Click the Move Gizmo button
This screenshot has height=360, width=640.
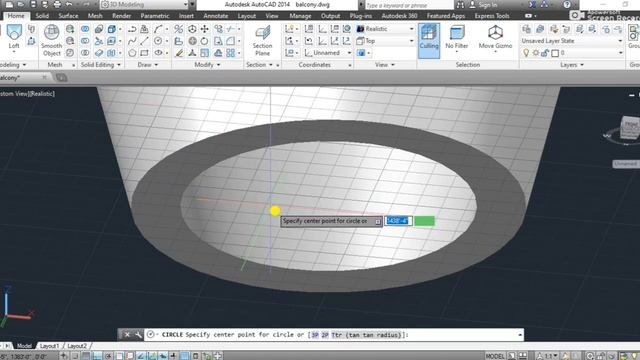(495, 39)
